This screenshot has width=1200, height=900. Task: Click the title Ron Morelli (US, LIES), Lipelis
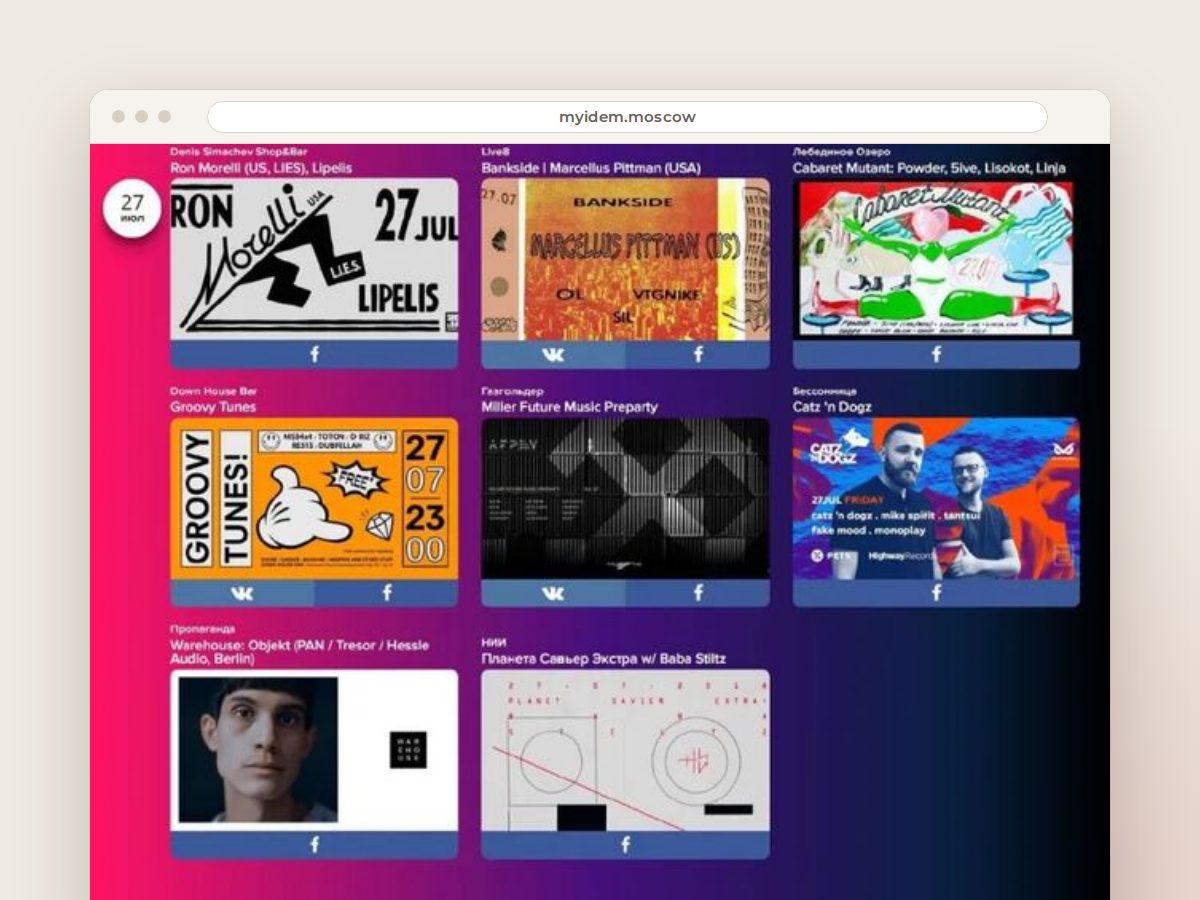pos(261,168)
